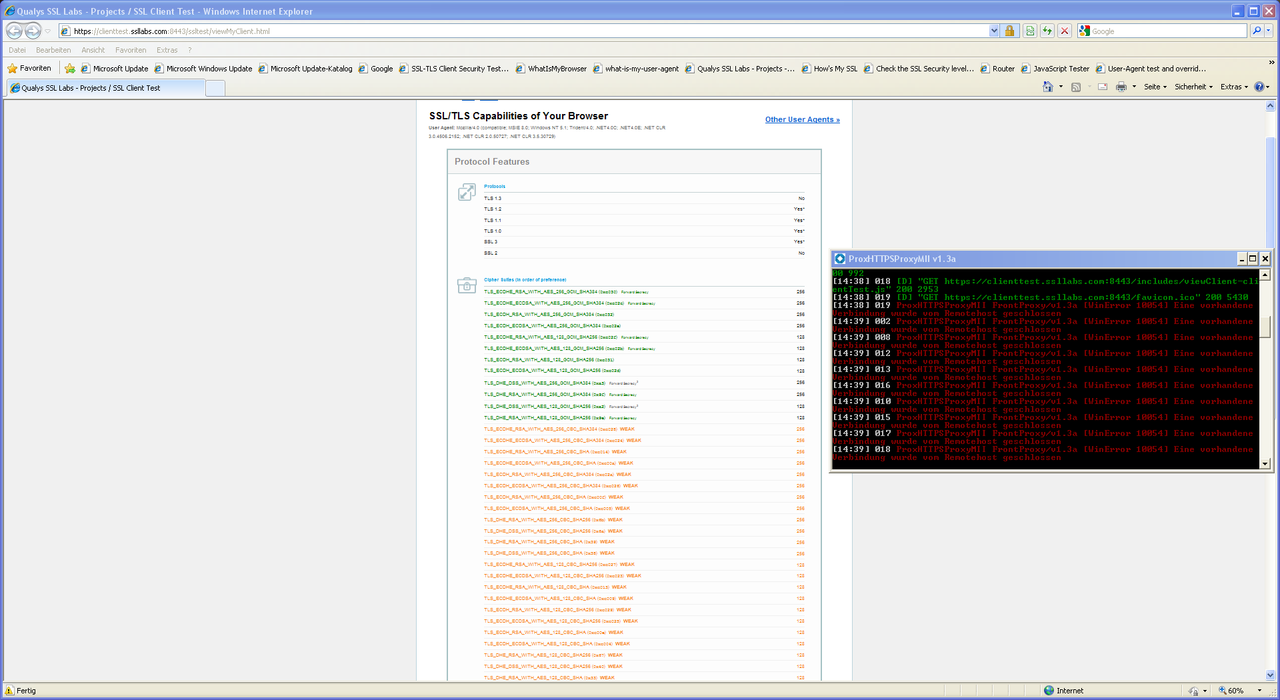Viewport: 1280px width, 700px height.
Task: Click the Cipher Suites lock icon
Action: pos(467,286)
